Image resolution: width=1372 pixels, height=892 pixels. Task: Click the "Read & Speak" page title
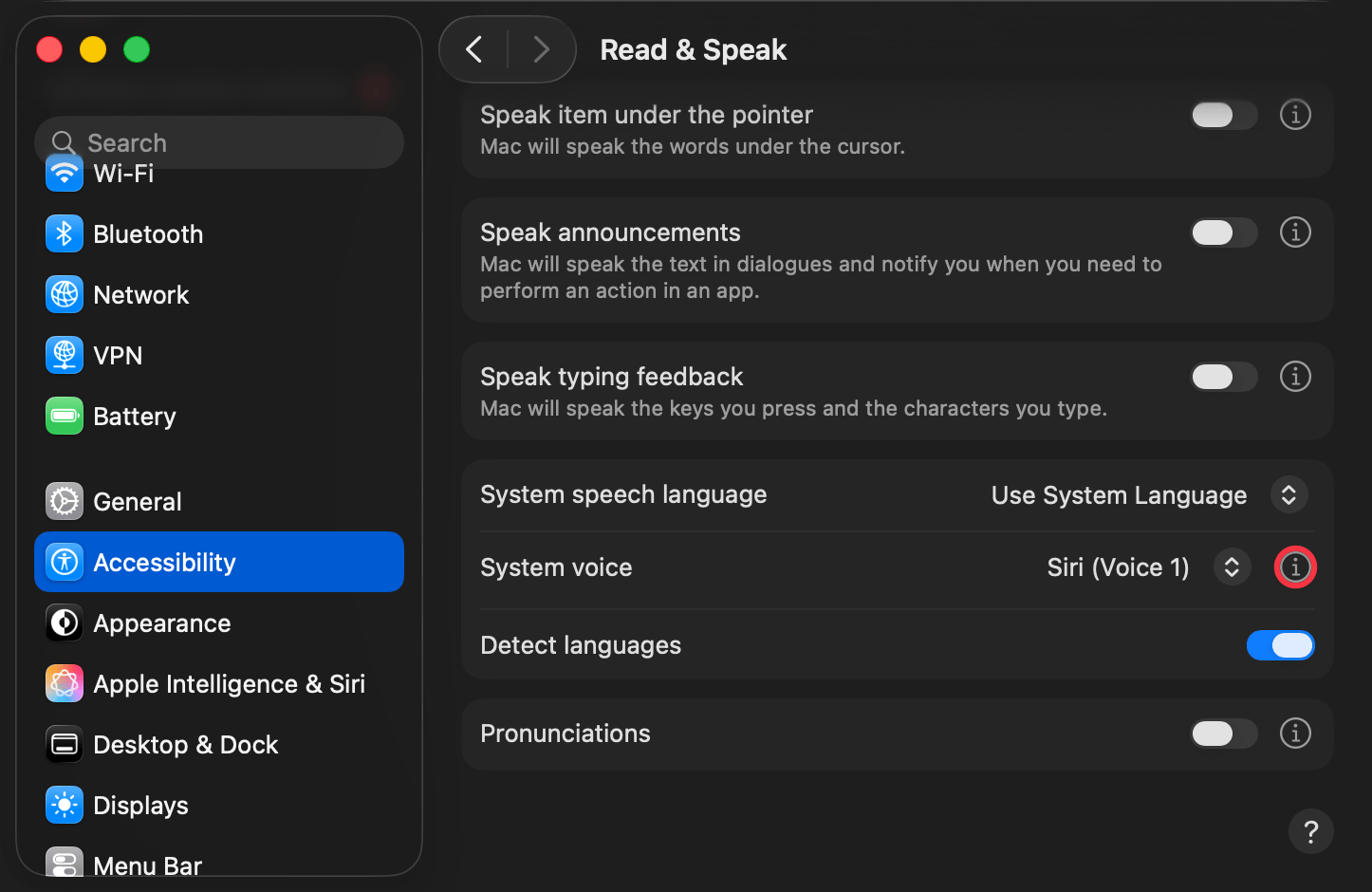tap(694, 49)
